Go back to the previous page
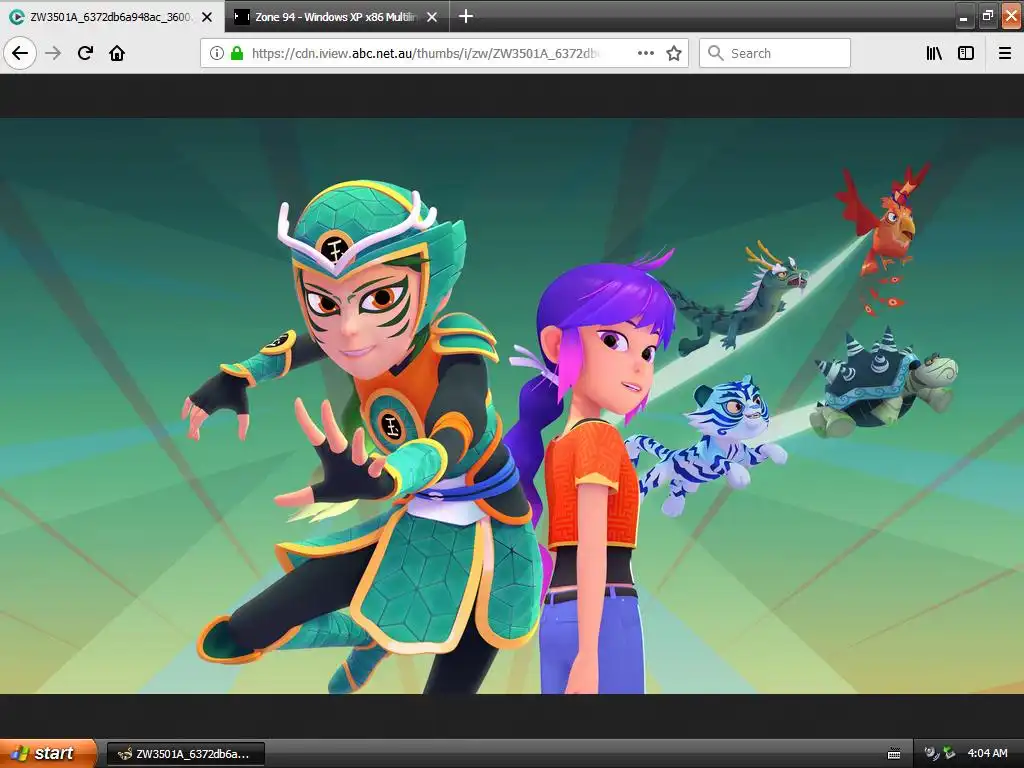 pos(20,53)
